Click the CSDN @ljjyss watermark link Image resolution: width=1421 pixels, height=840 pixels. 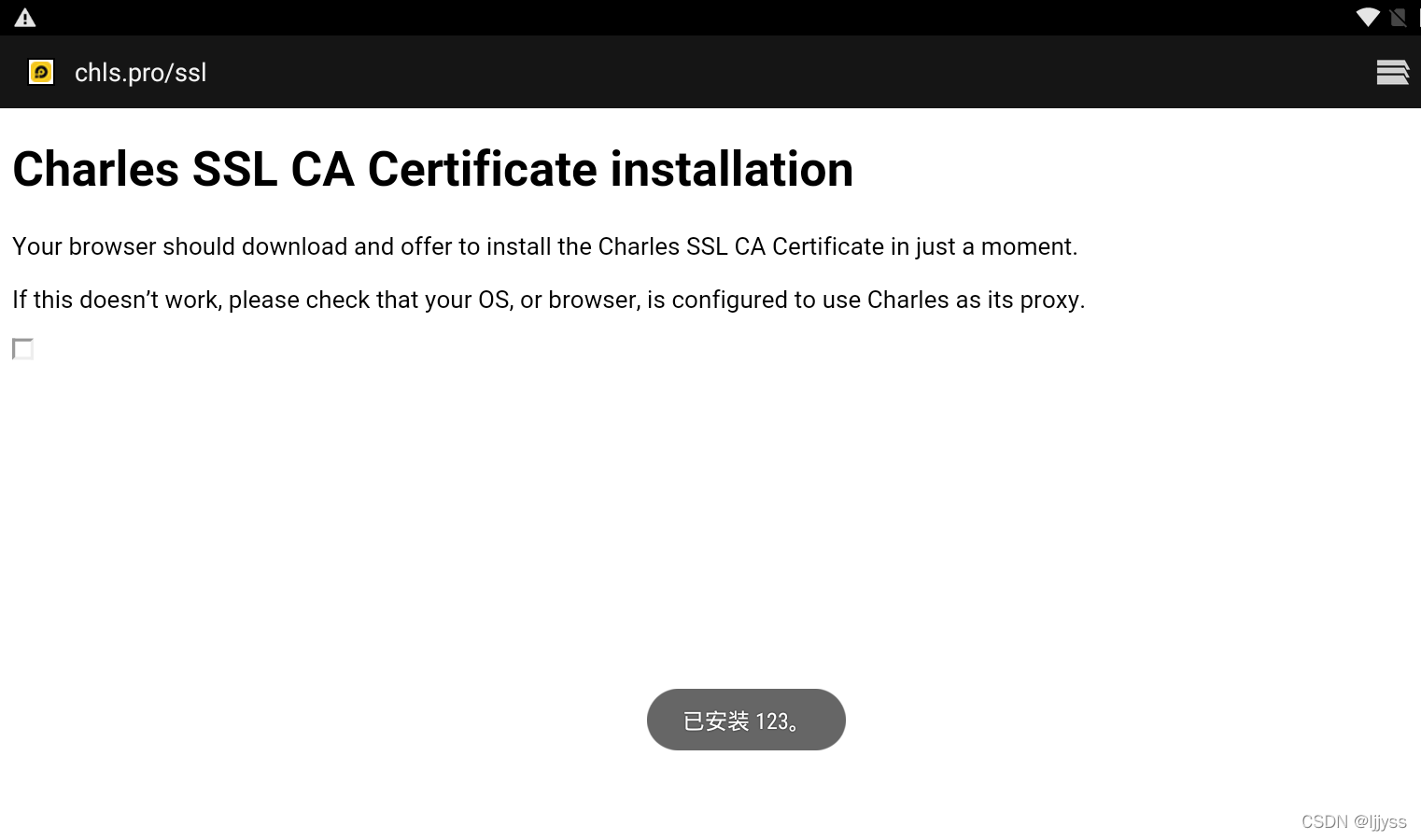click(x=1354, y=821)
